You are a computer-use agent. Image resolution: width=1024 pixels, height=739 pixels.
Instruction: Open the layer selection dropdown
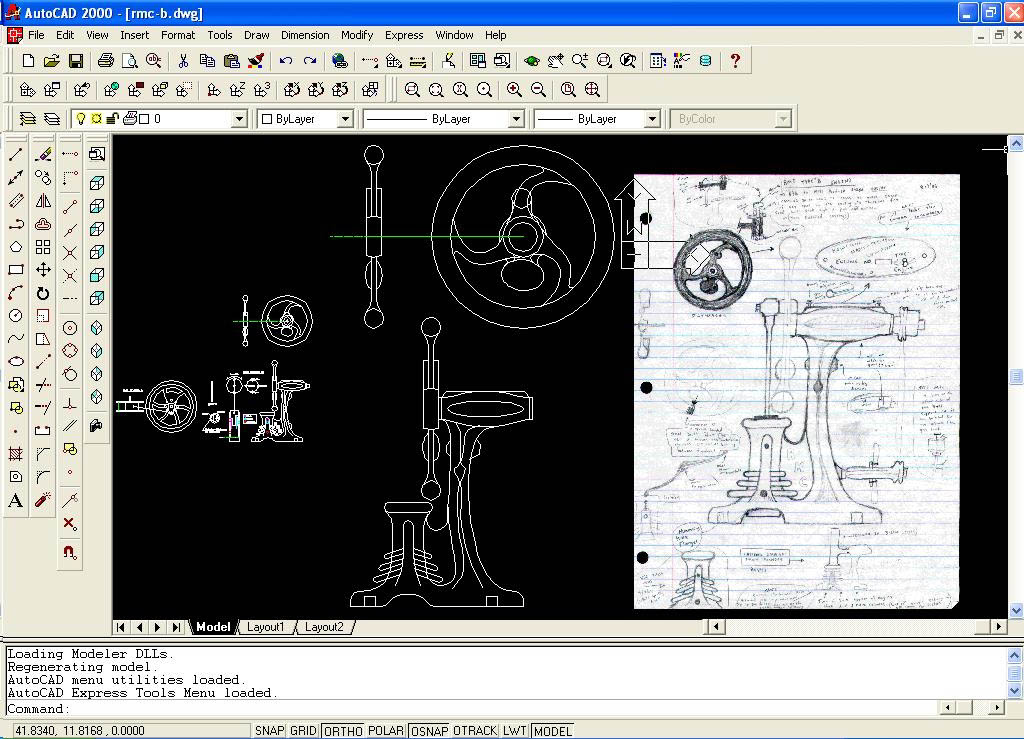pos(238,118)
